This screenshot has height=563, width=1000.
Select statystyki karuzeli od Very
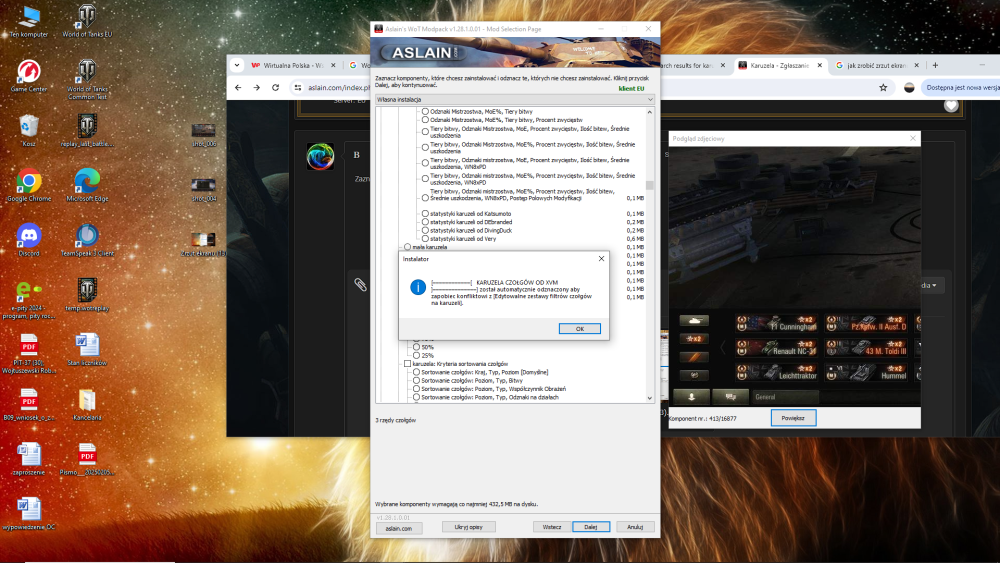(425, 238)
